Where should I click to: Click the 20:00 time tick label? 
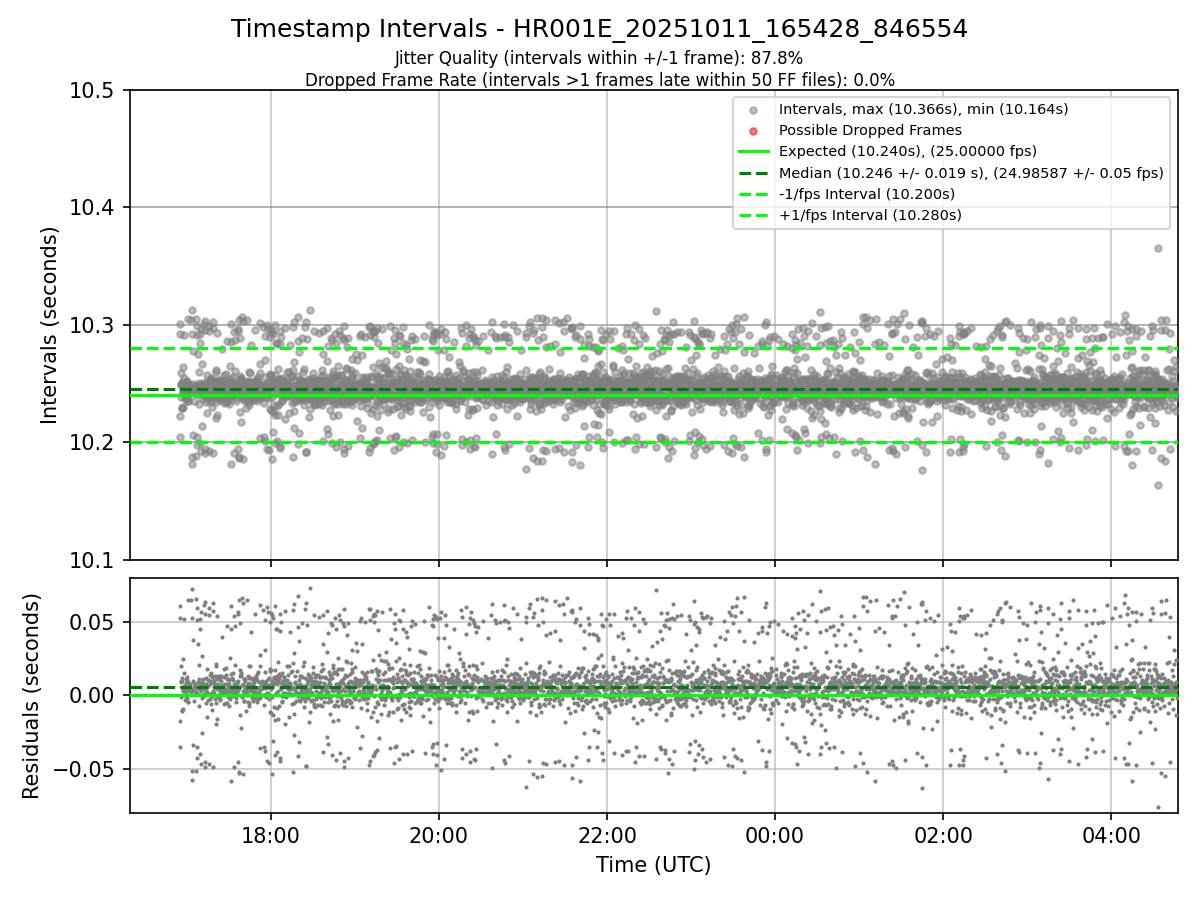click(x=438, y=834)
